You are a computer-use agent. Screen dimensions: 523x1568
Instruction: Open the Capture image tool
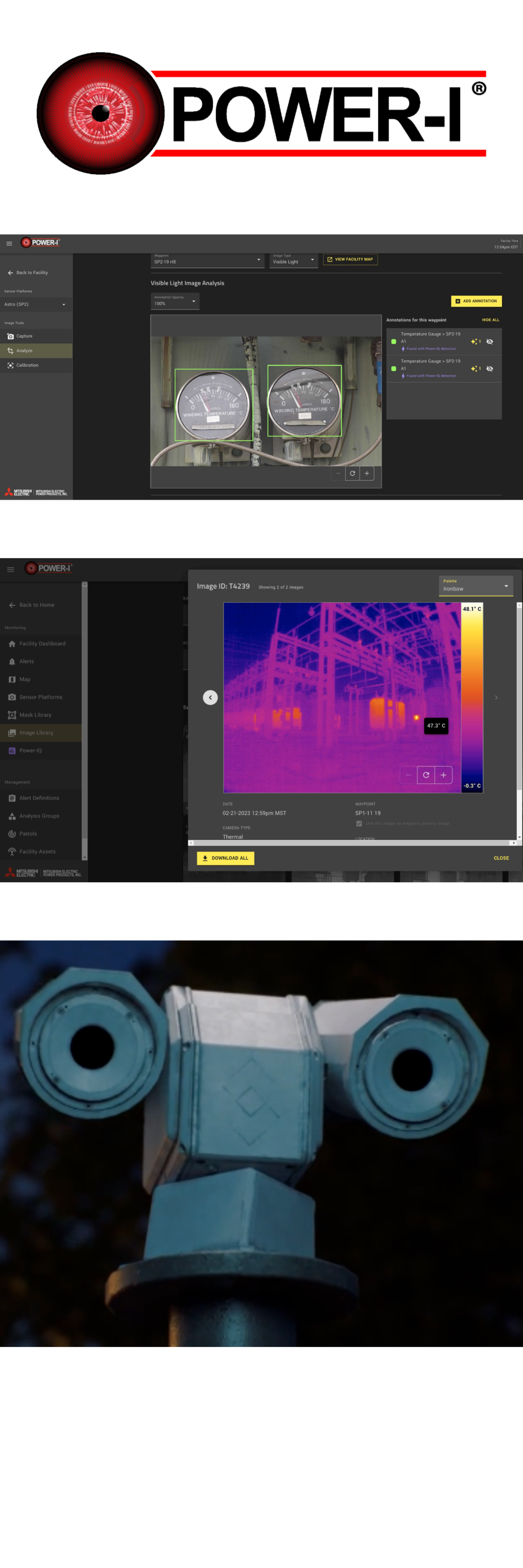tap(25, 336)
